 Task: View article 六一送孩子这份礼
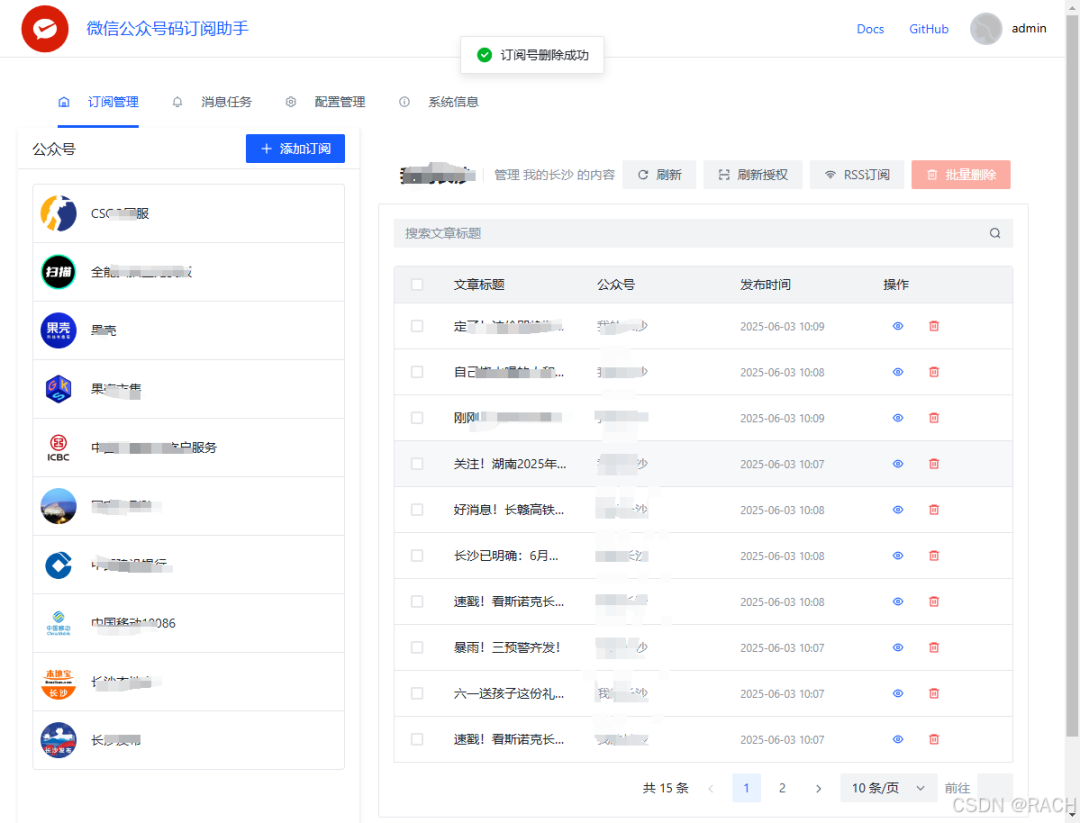[897, 694]
